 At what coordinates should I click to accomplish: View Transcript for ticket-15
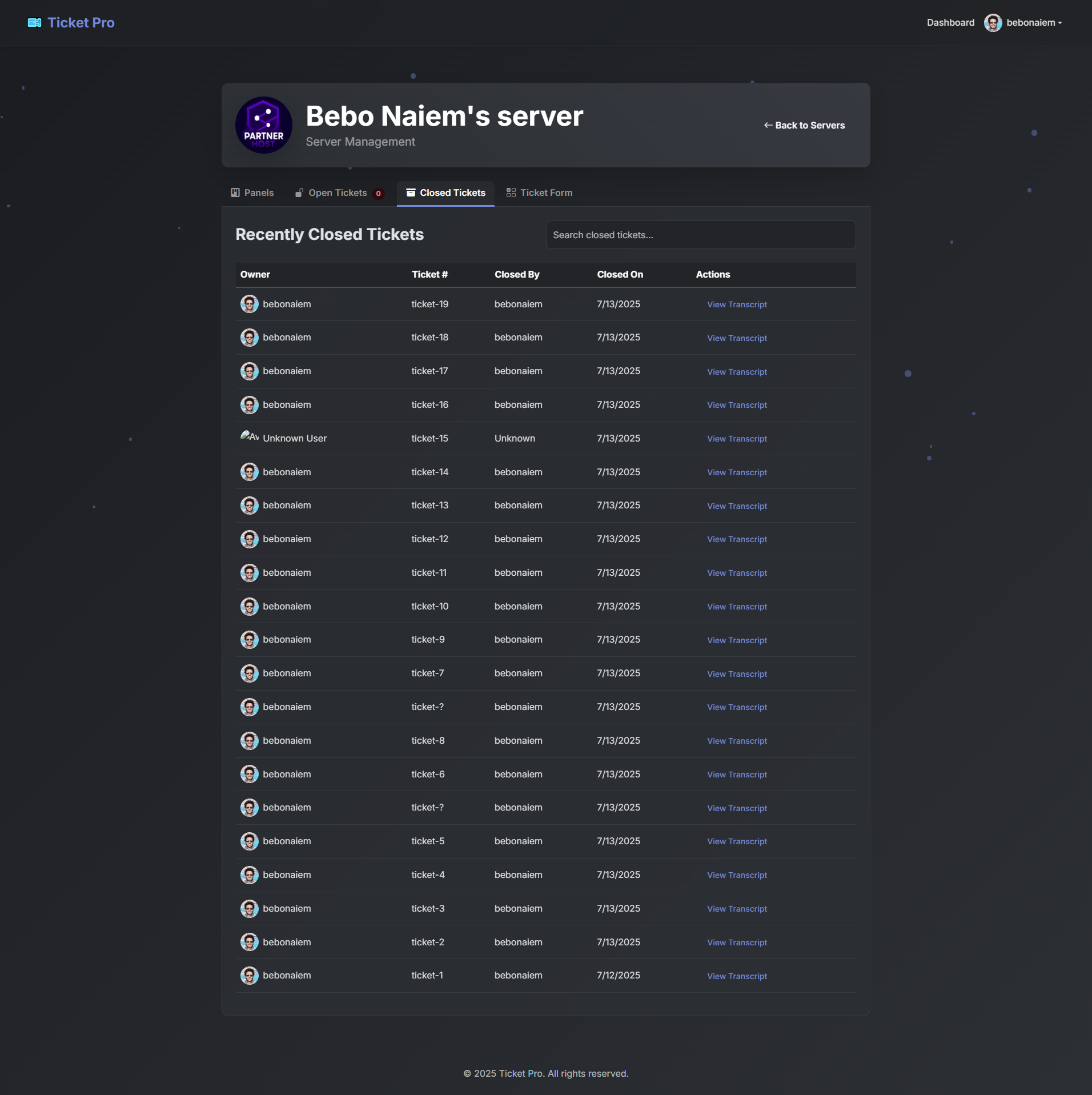coord(737,439)
